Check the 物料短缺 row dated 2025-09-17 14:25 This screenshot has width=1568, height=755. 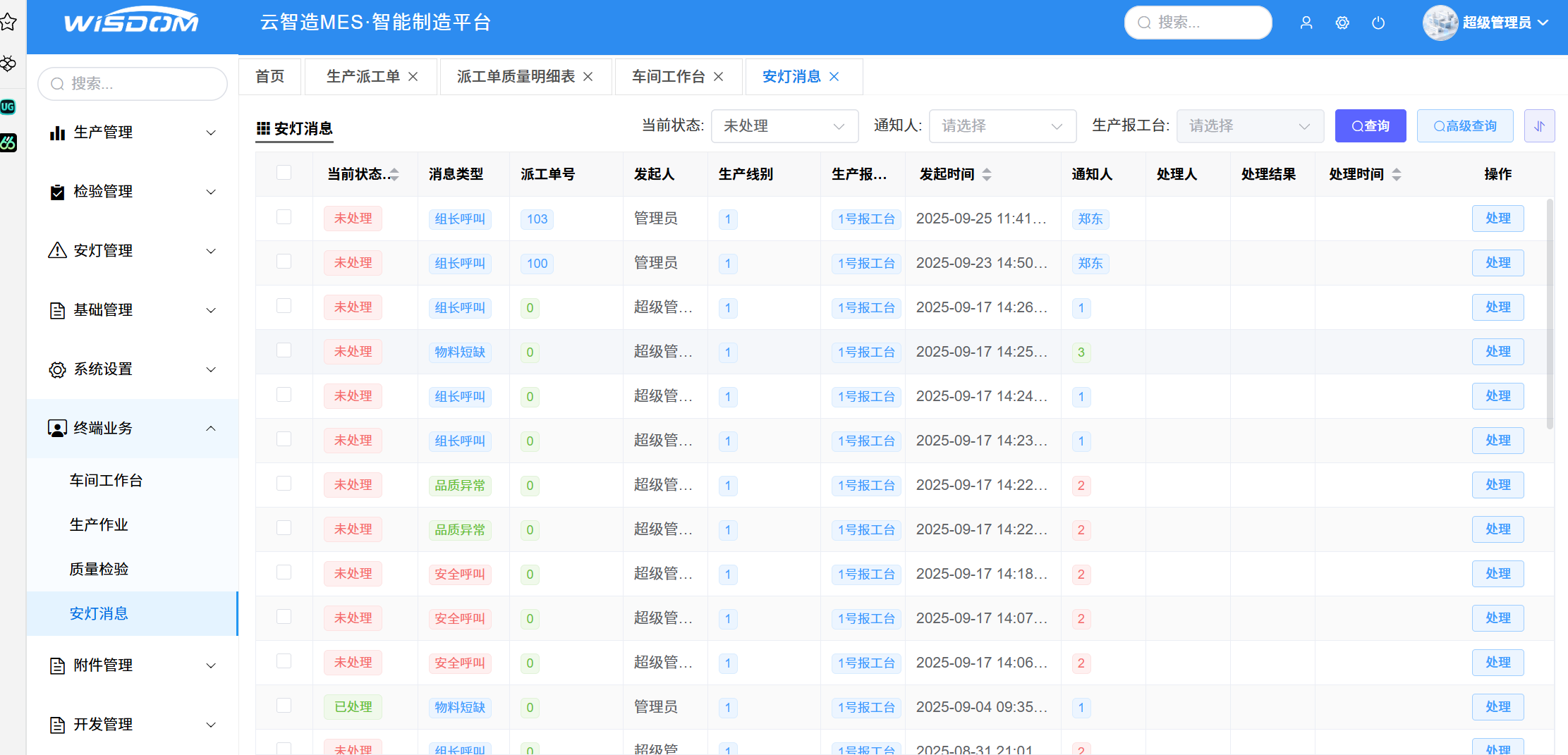pos(284,350)
